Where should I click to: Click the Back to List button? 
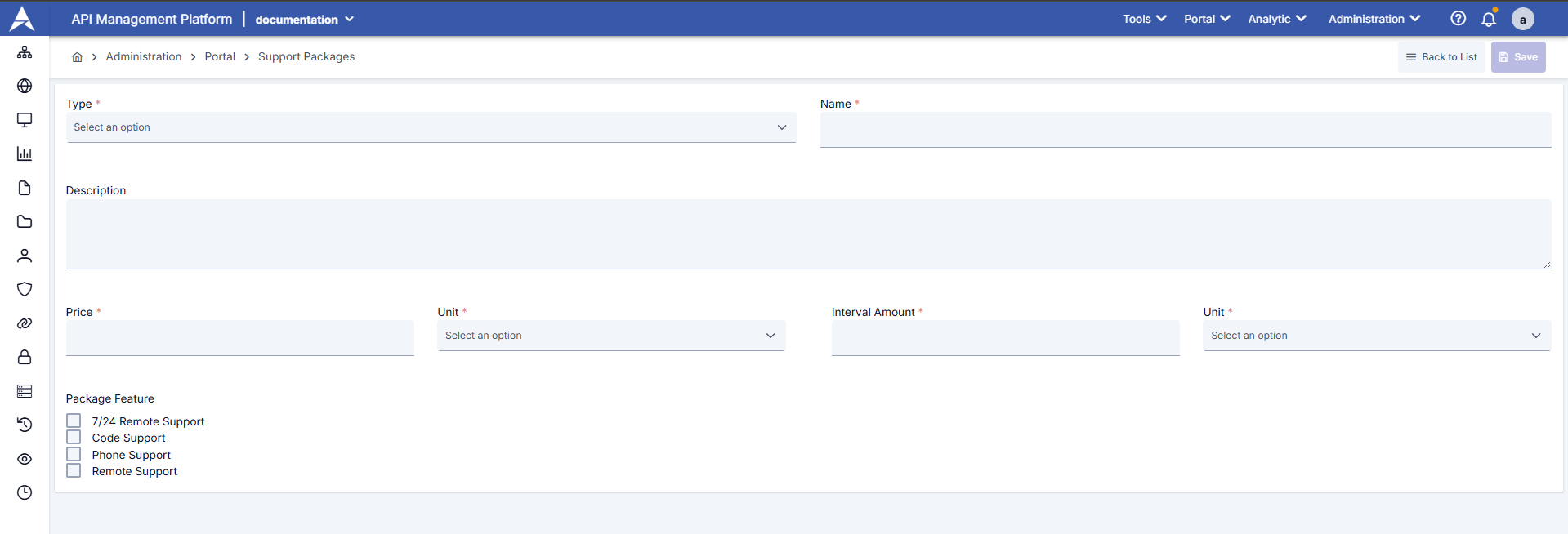(1441, 57)
